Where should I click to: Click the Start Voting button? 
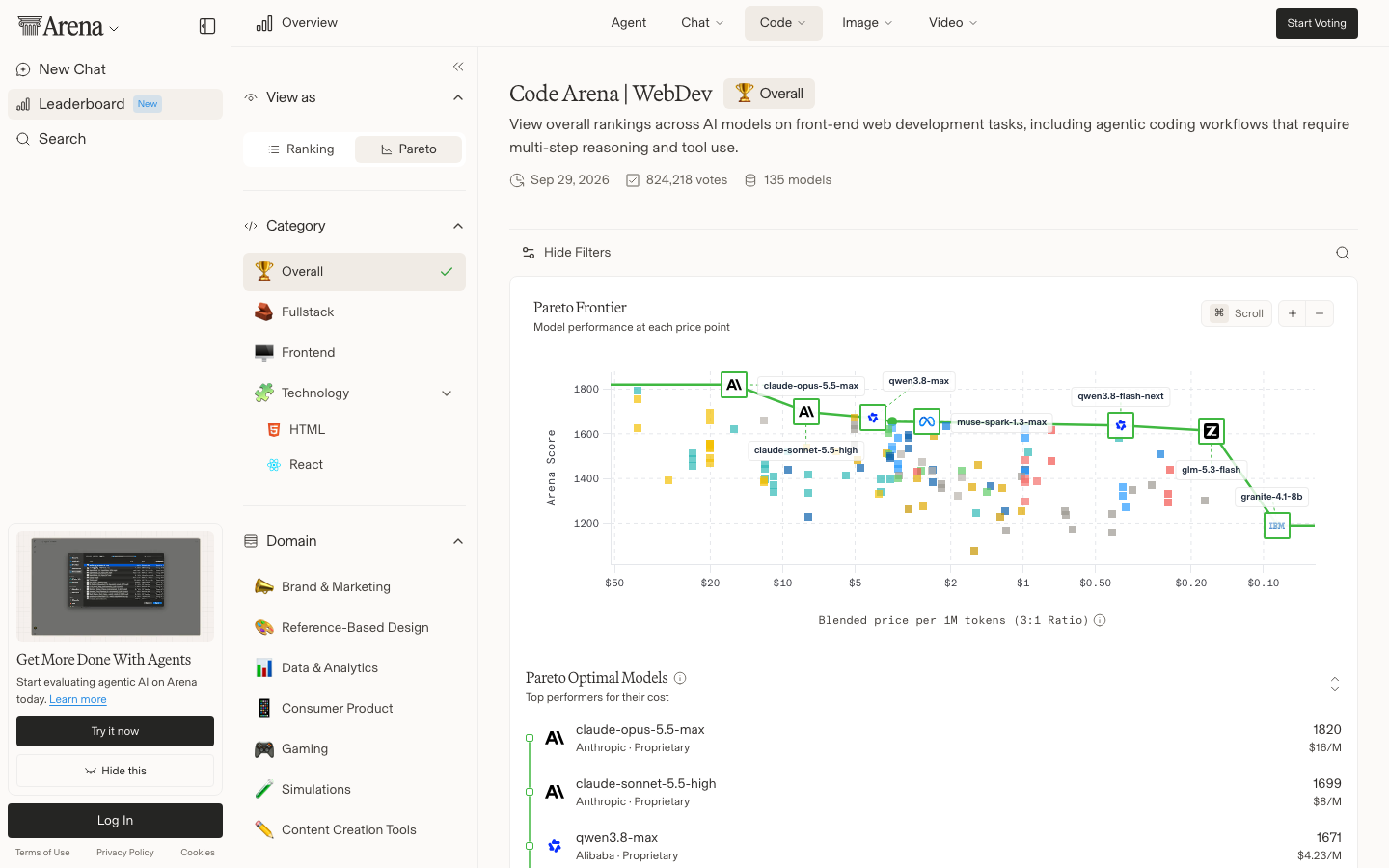pos(1317,23)
